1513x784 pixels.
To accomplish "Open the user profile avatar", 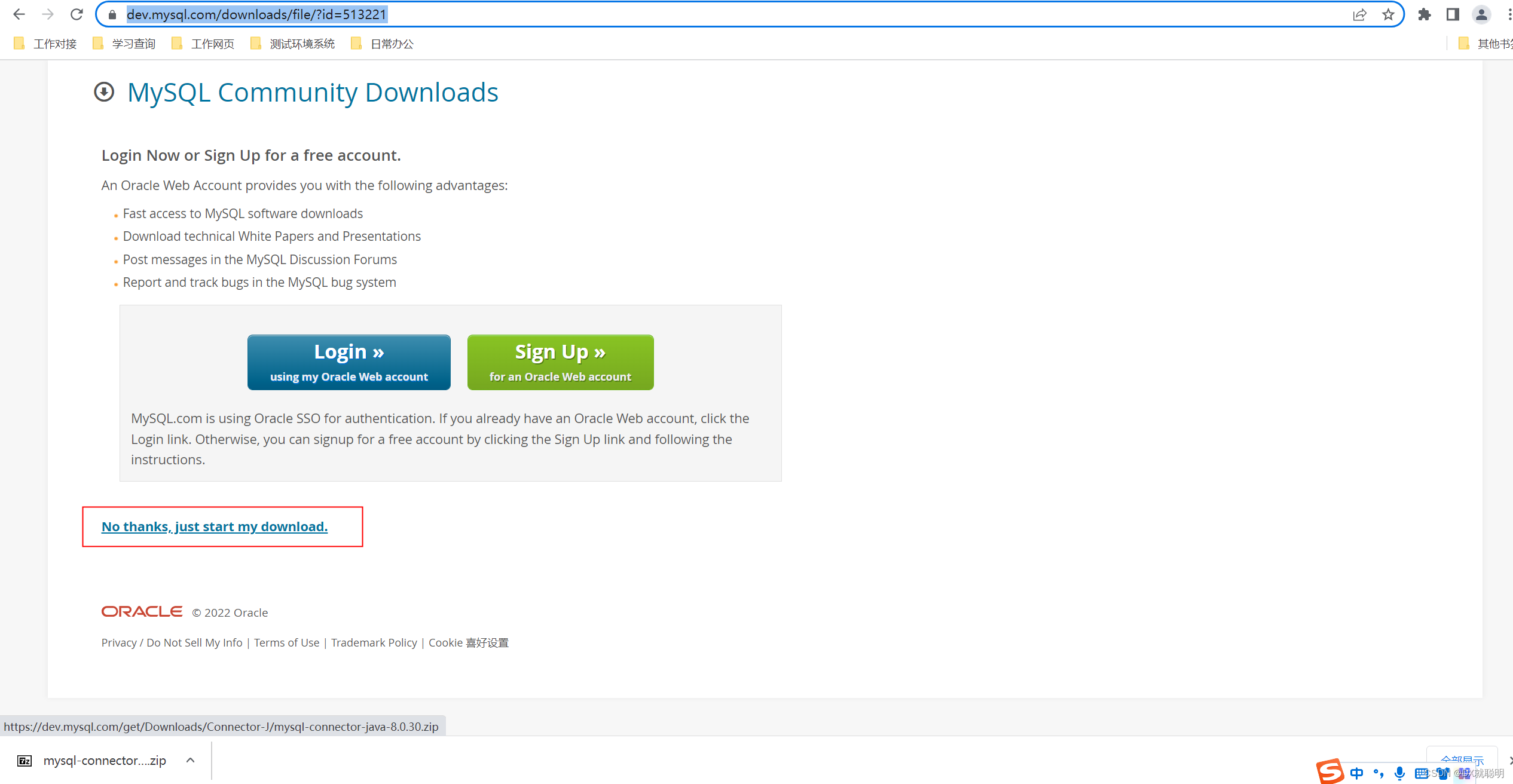I will point(1481,14).
